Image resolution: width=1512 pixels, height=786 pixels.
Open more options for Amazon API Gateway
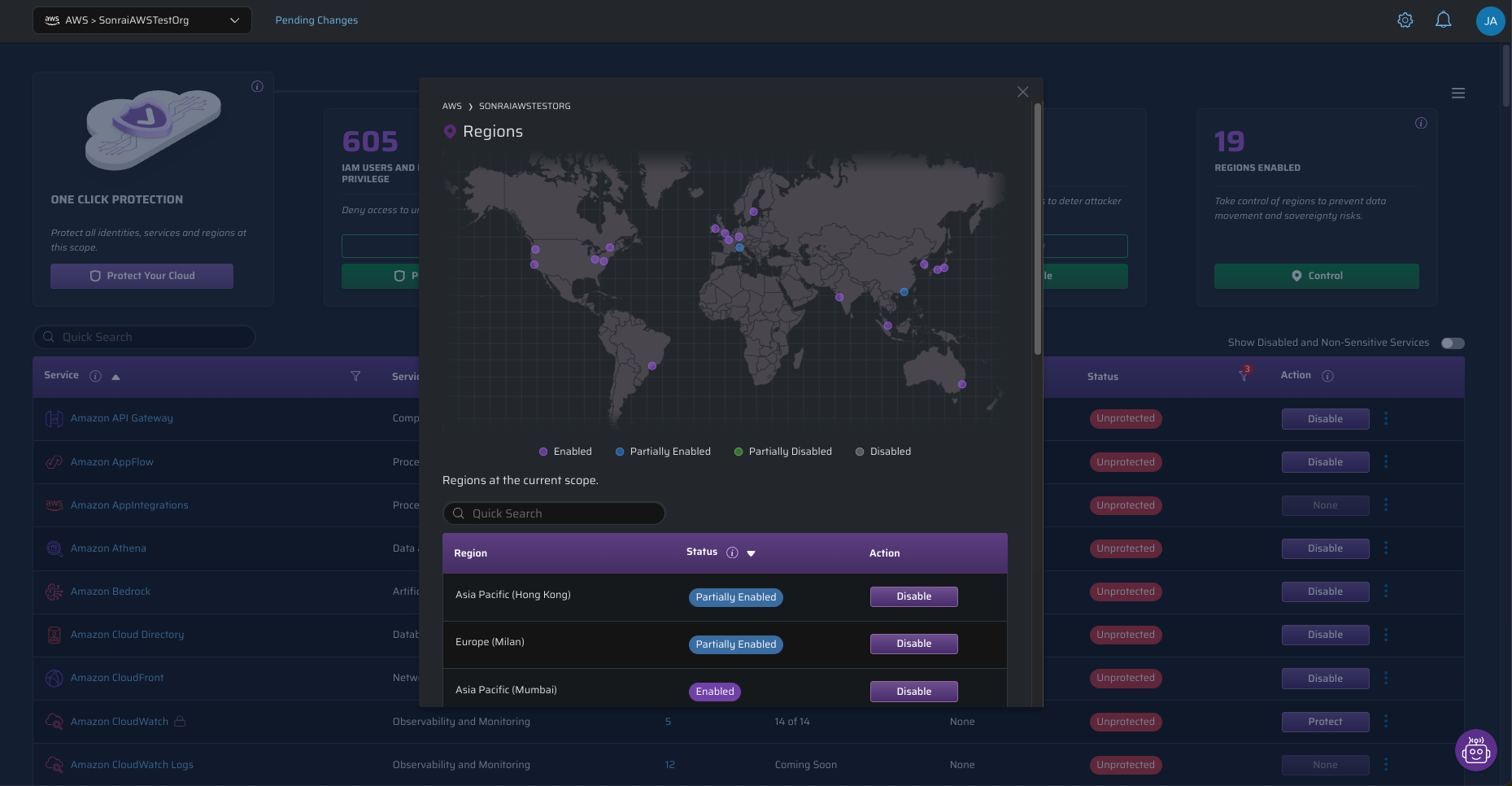point(1386,418)
